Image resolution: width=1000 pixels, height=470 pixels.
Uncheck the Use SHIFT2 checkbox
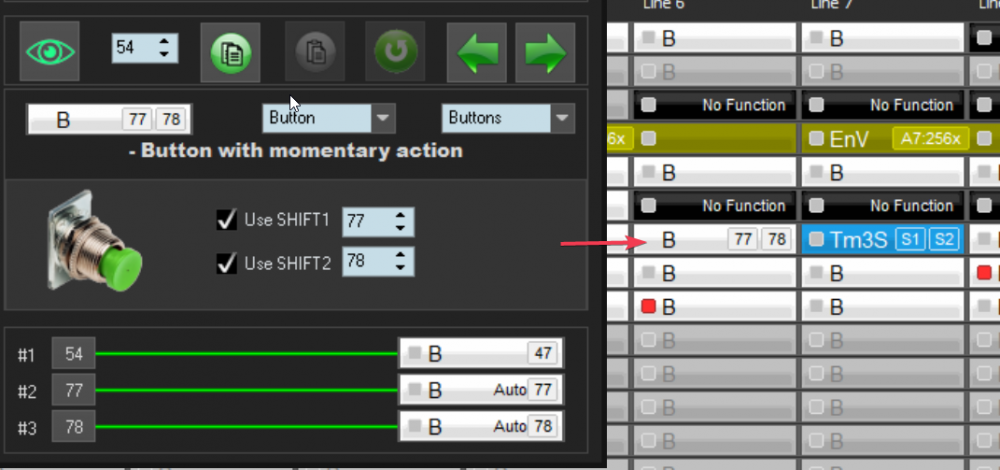(x=226, y=263)
